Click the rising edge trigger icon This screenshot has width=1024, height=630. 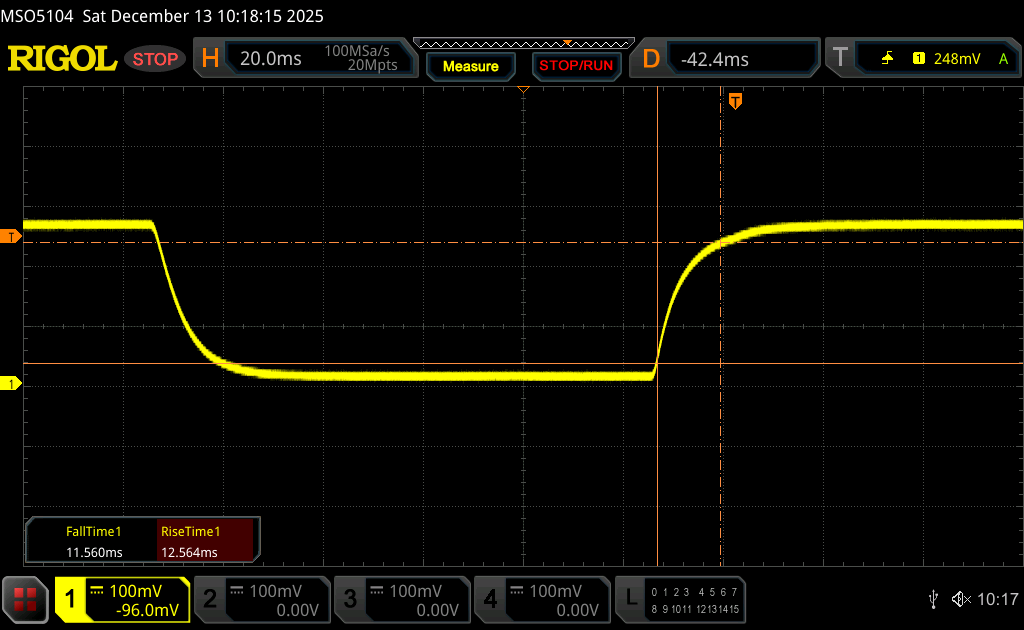(887, 59)
